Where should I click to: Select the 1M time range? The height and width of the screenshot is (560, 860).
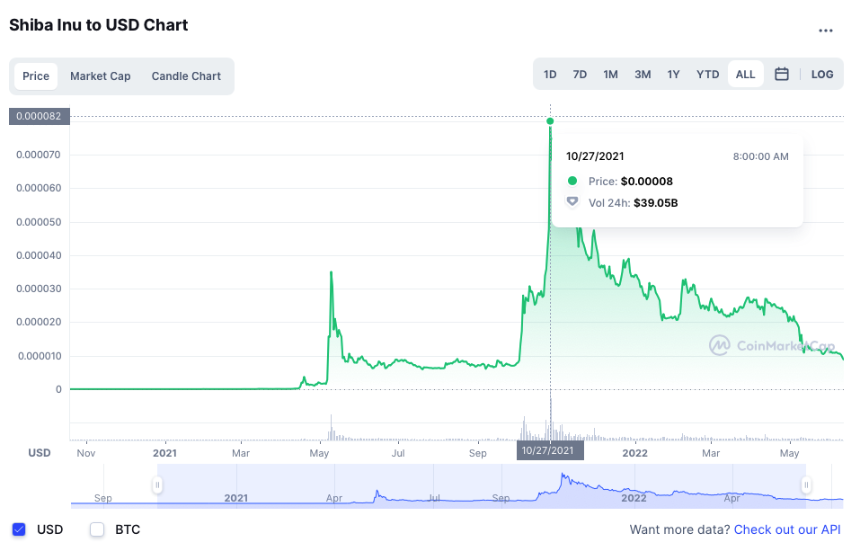(x=610, y=74)
